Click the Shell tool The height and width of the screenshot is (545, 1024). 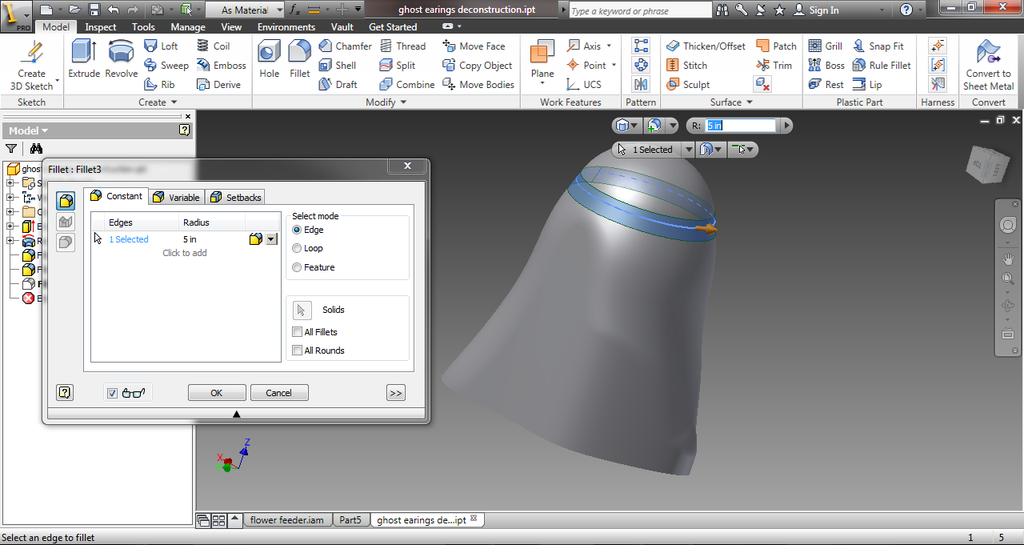(337, 65)
